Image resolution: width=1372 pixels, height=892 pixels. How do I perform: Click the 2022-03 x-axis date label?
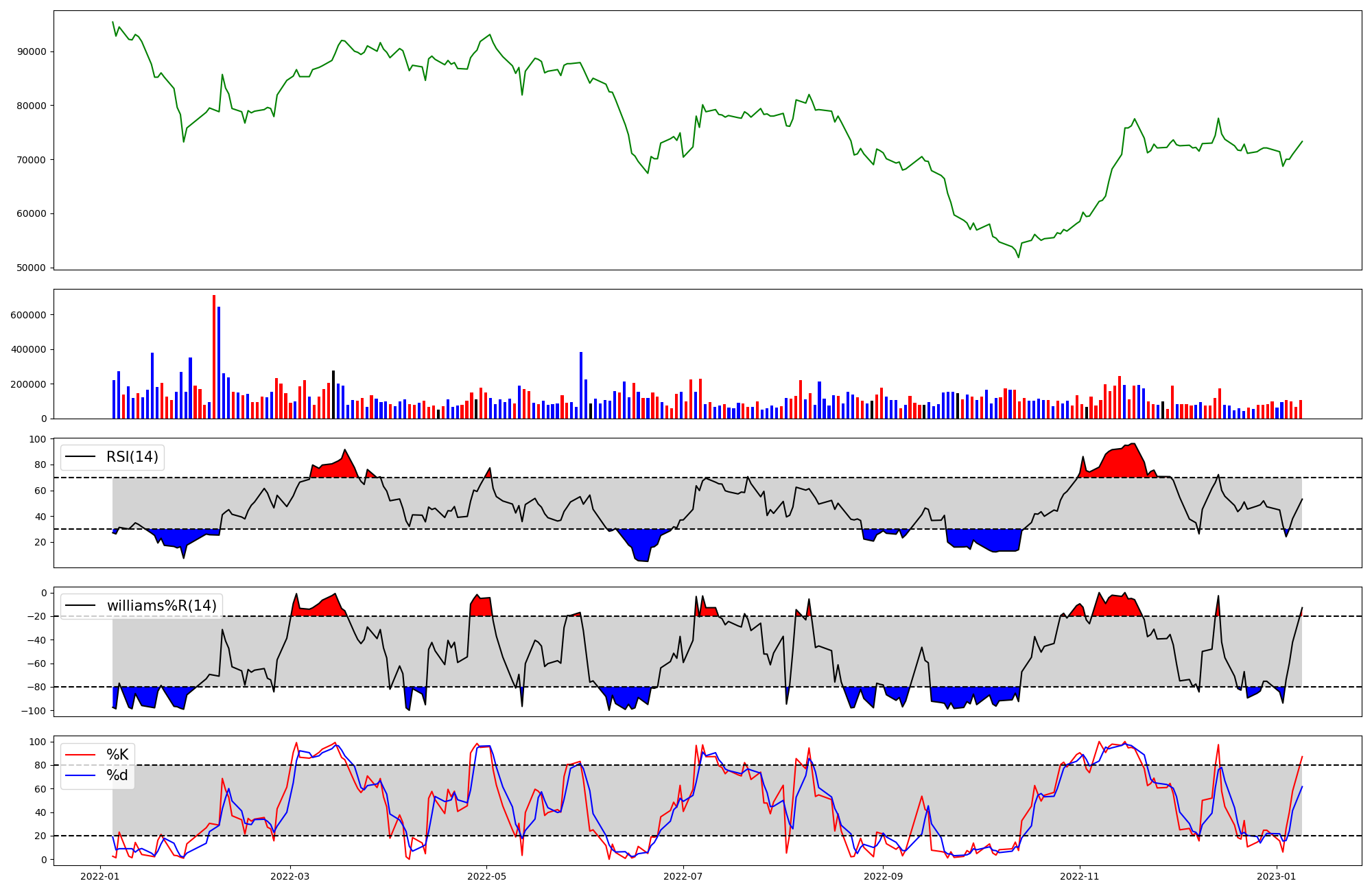(290, 876)
